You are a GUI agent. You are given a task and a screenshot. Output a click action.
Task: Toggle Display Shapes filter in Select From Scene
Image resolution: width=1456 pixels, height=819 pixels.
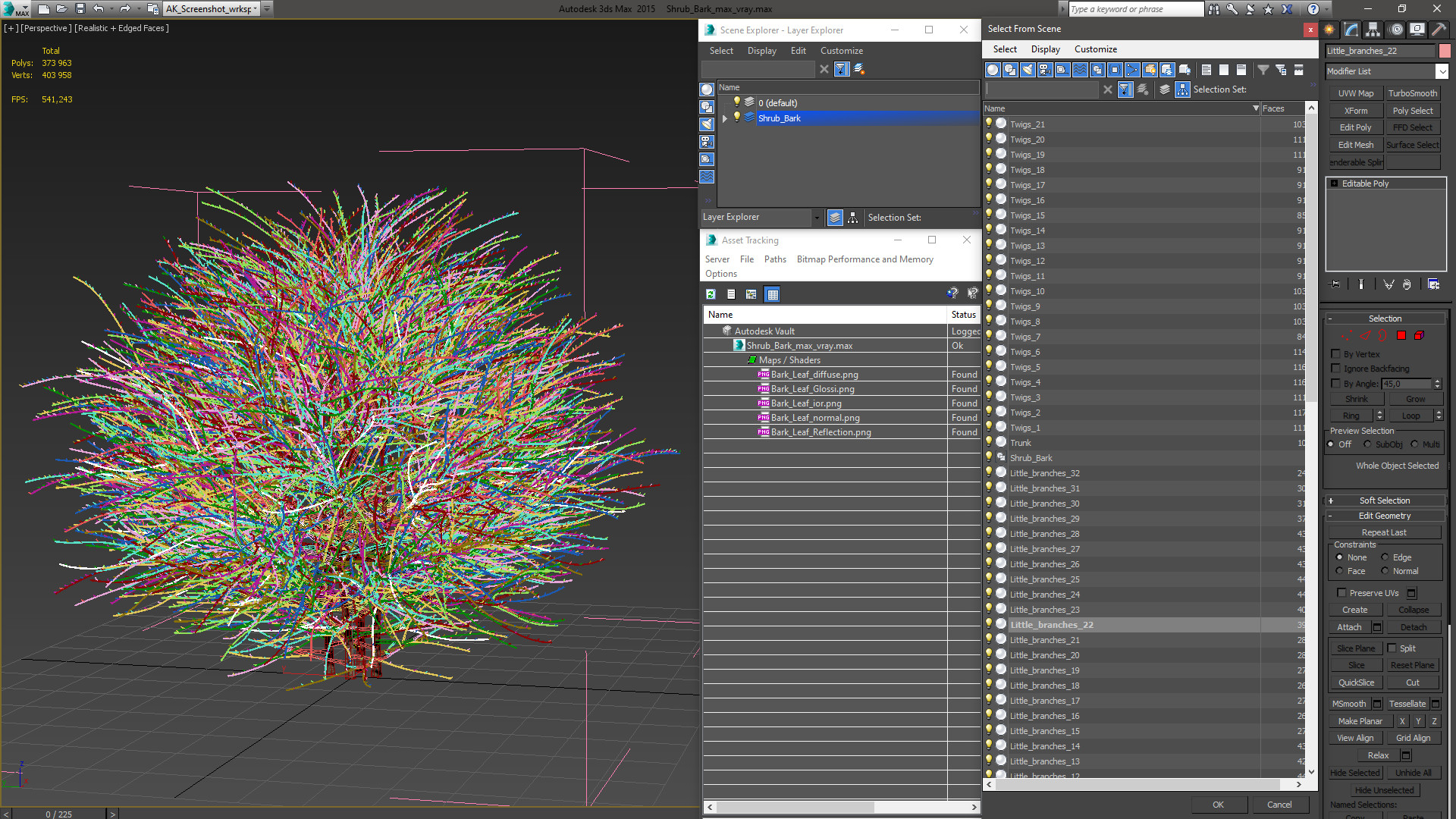1010,70
